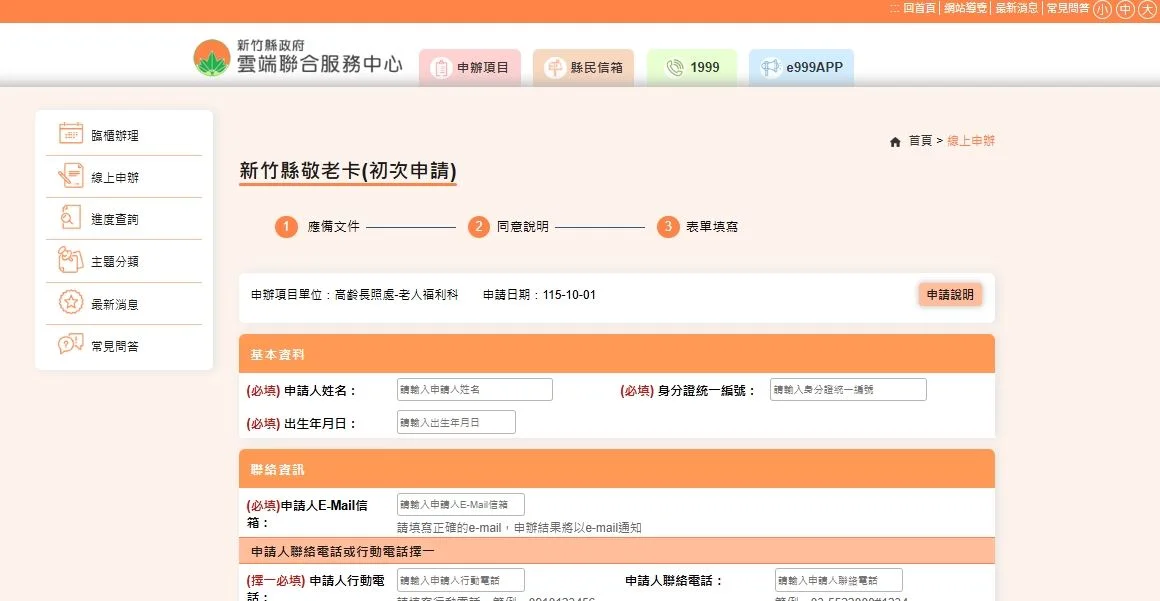Click the text 申辦項目單位：高齡長照處-老人福利科
1160x601 pixels.
point(354,295)
